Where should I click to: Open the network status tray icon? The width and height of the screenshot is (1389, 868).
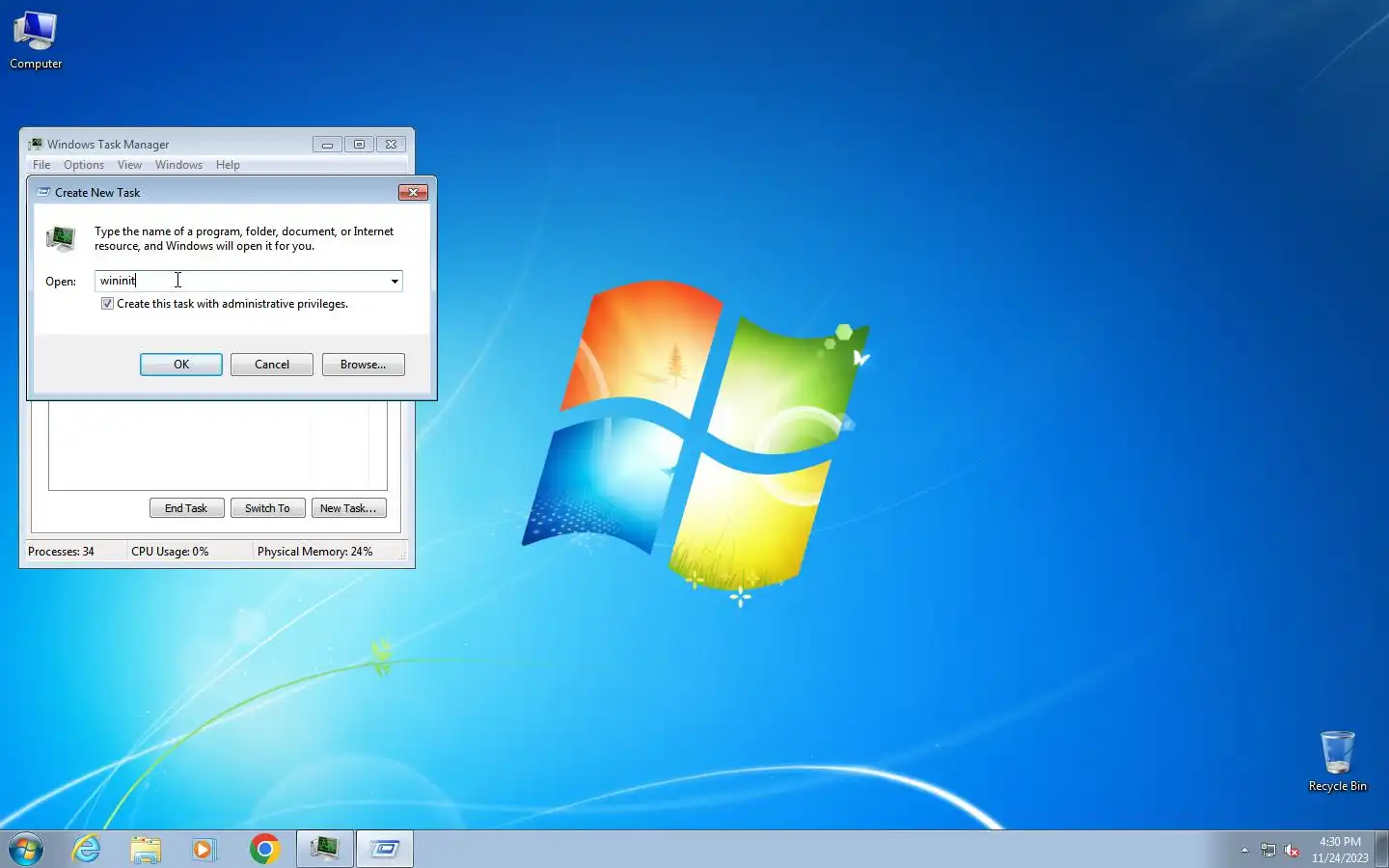tap(1267, 850)
